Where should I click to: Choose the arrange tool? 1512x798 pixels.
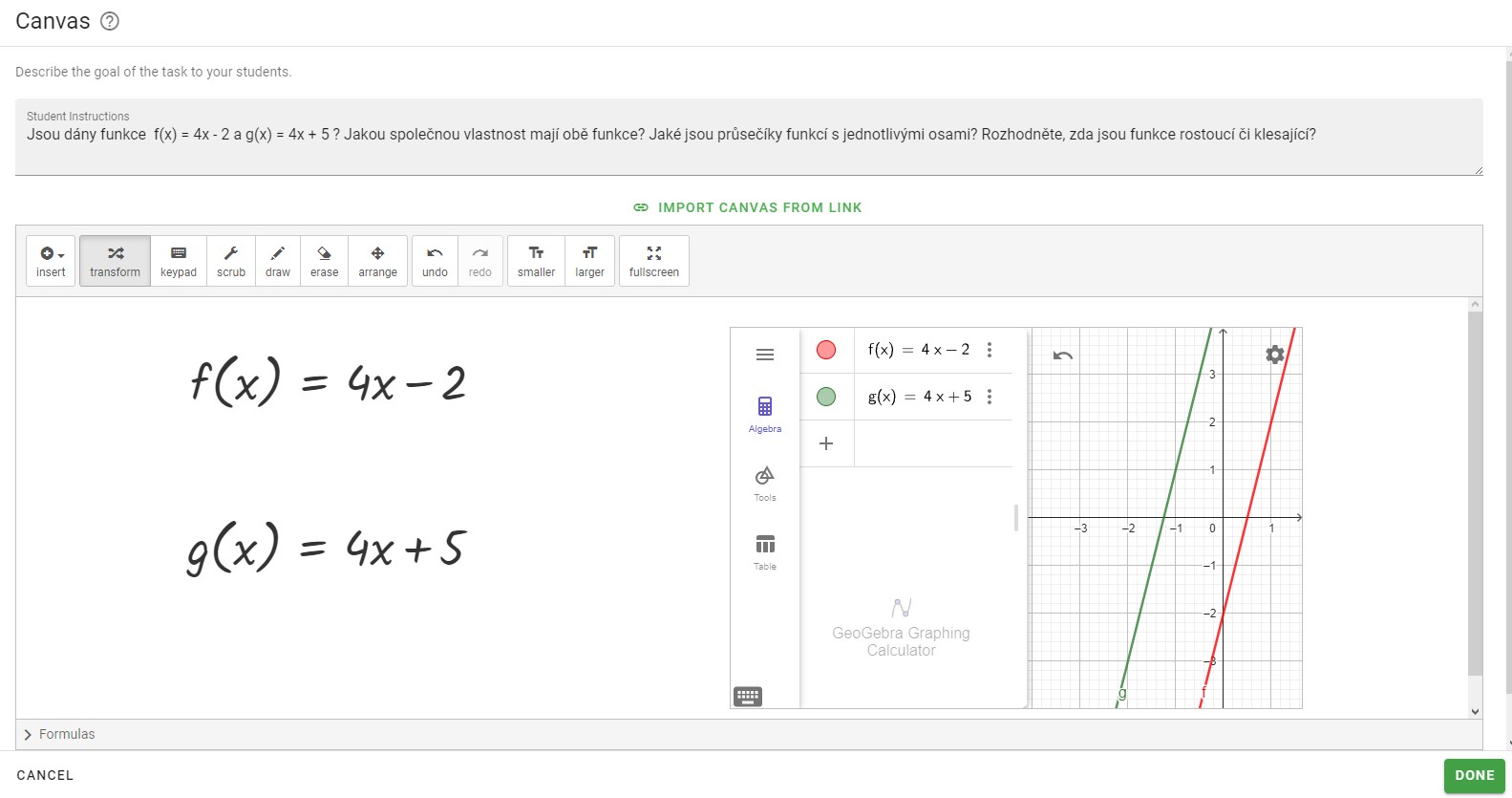pos(378,261)
